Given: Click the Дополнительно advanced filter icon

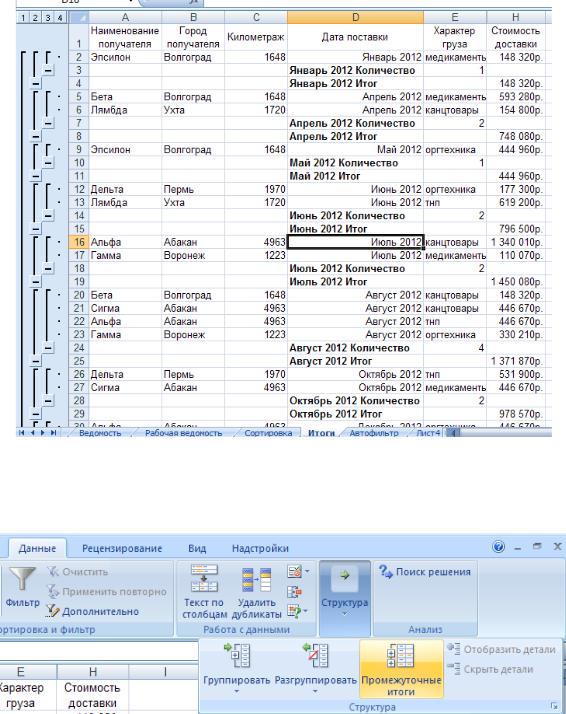Looking at the screenshot, I should [53, 611].
